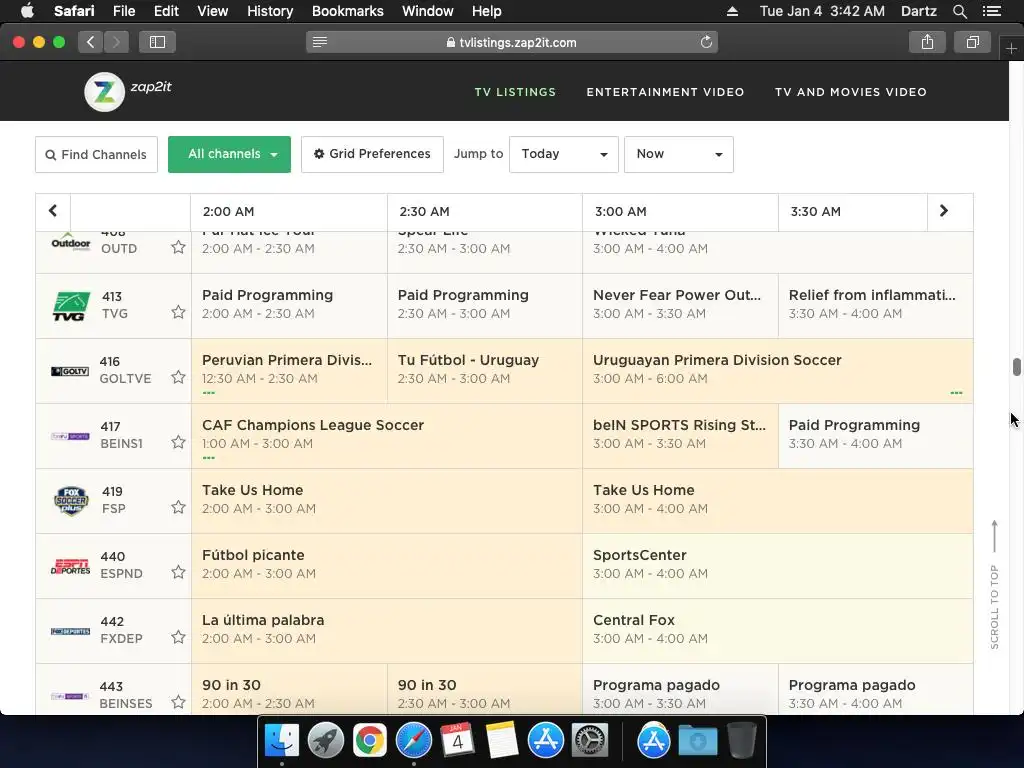This screenshot has width=1024, height=768.
Task: Click the tvlistings.zap2it.com address field
Action: [512, 42]
